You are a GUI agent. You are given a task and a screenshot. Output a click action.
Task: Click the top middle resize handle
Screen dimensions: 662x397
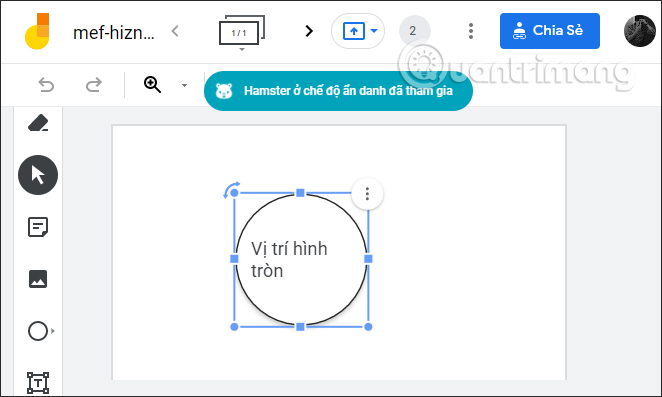coord(300,193)
